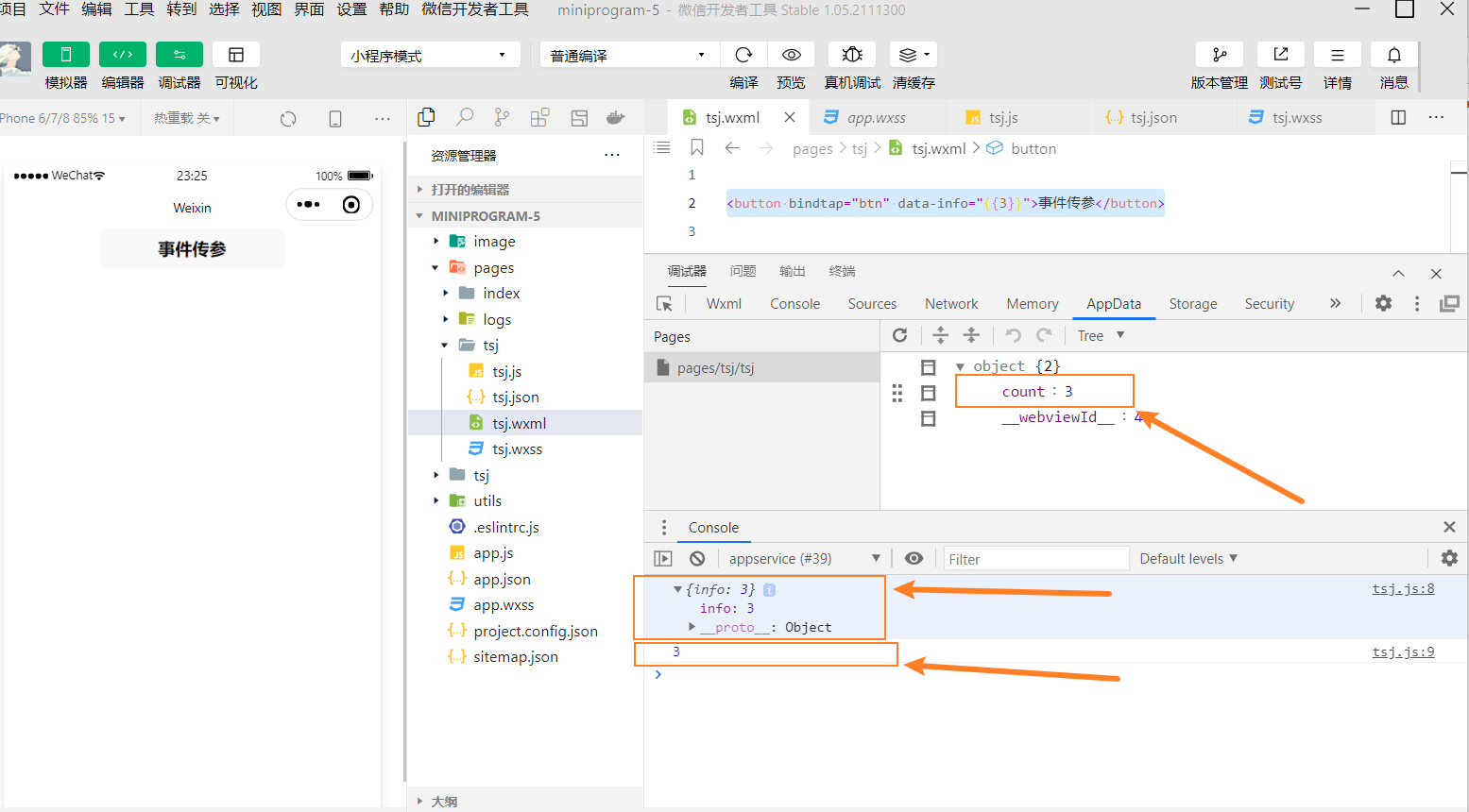Image resolution: width=1469 pixels, height=812 pixels.
Task: Open the visualization panel icon
Action: click(x=236, y=55)
